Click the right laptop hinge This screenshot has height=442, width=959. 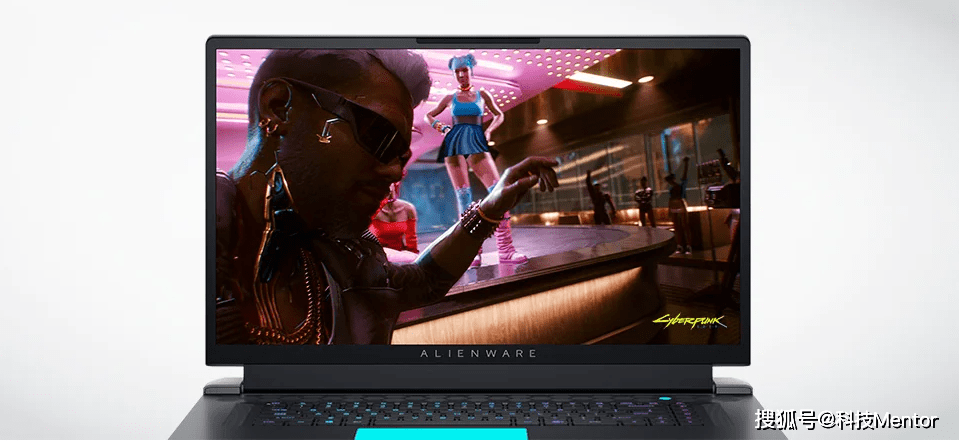click(732, 385)
